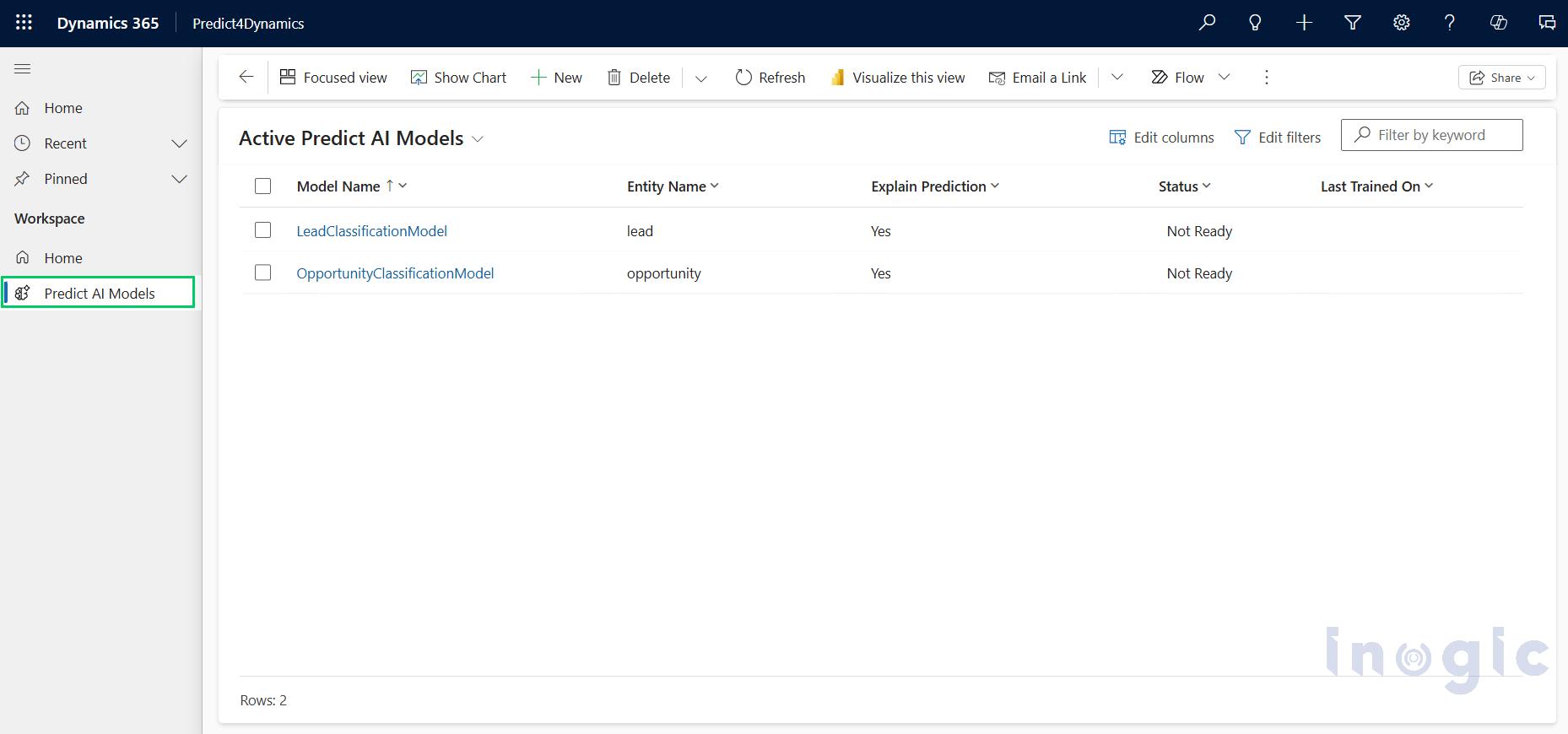This screenshot has height=734, width=1568.
Task: Click the help question mark icon
Action: (x=1450, y=23)
